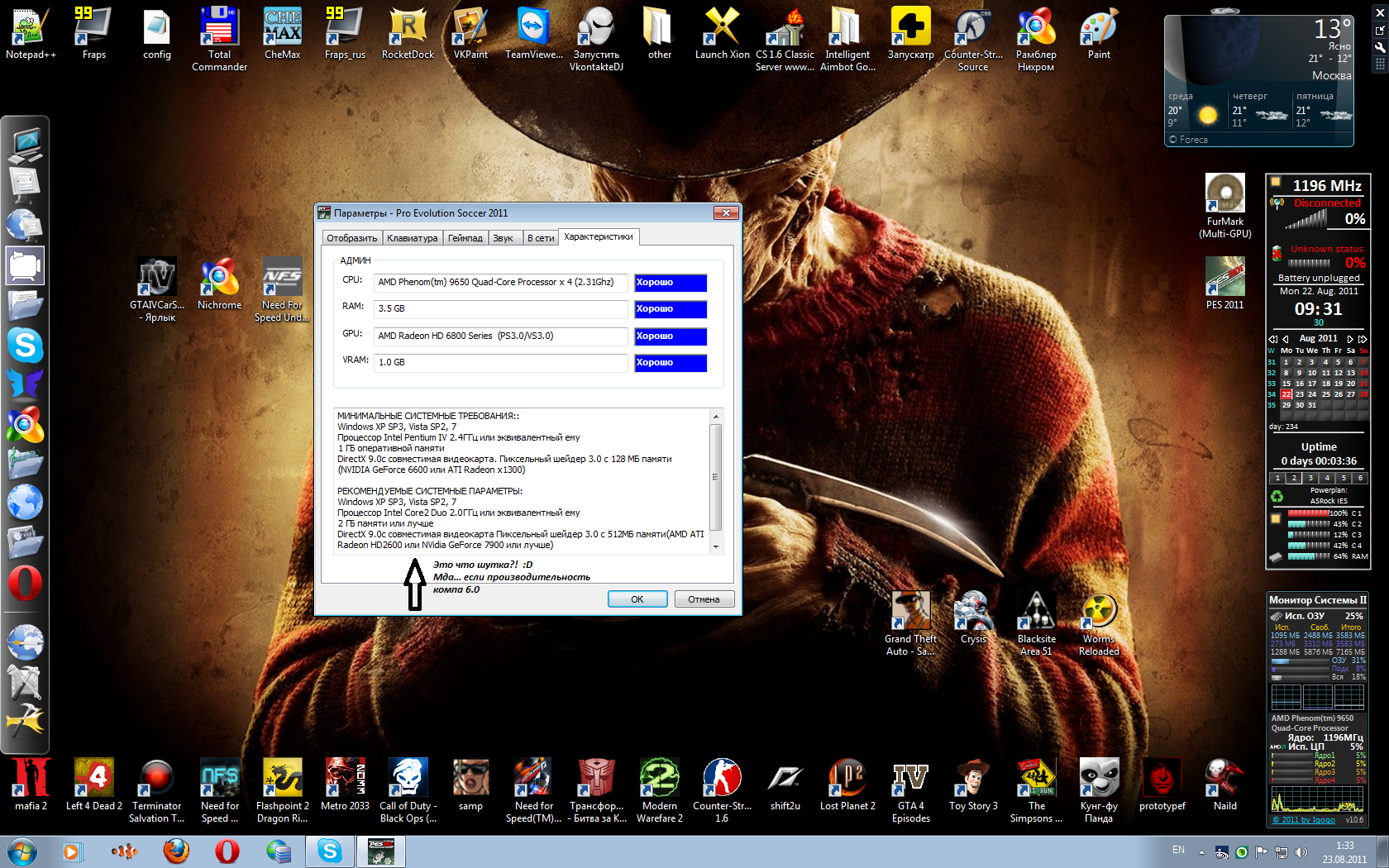Open the Worms Reloaded icon
Screen dimensions: 1389x868
[x=1099, y=624]
